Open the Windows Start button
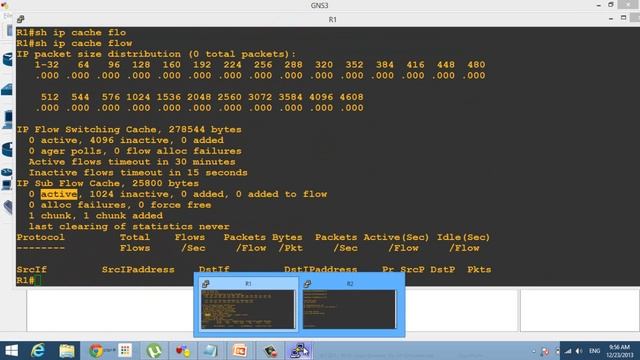The width and height of the screenshot is (640, 360). pos(11,351)
